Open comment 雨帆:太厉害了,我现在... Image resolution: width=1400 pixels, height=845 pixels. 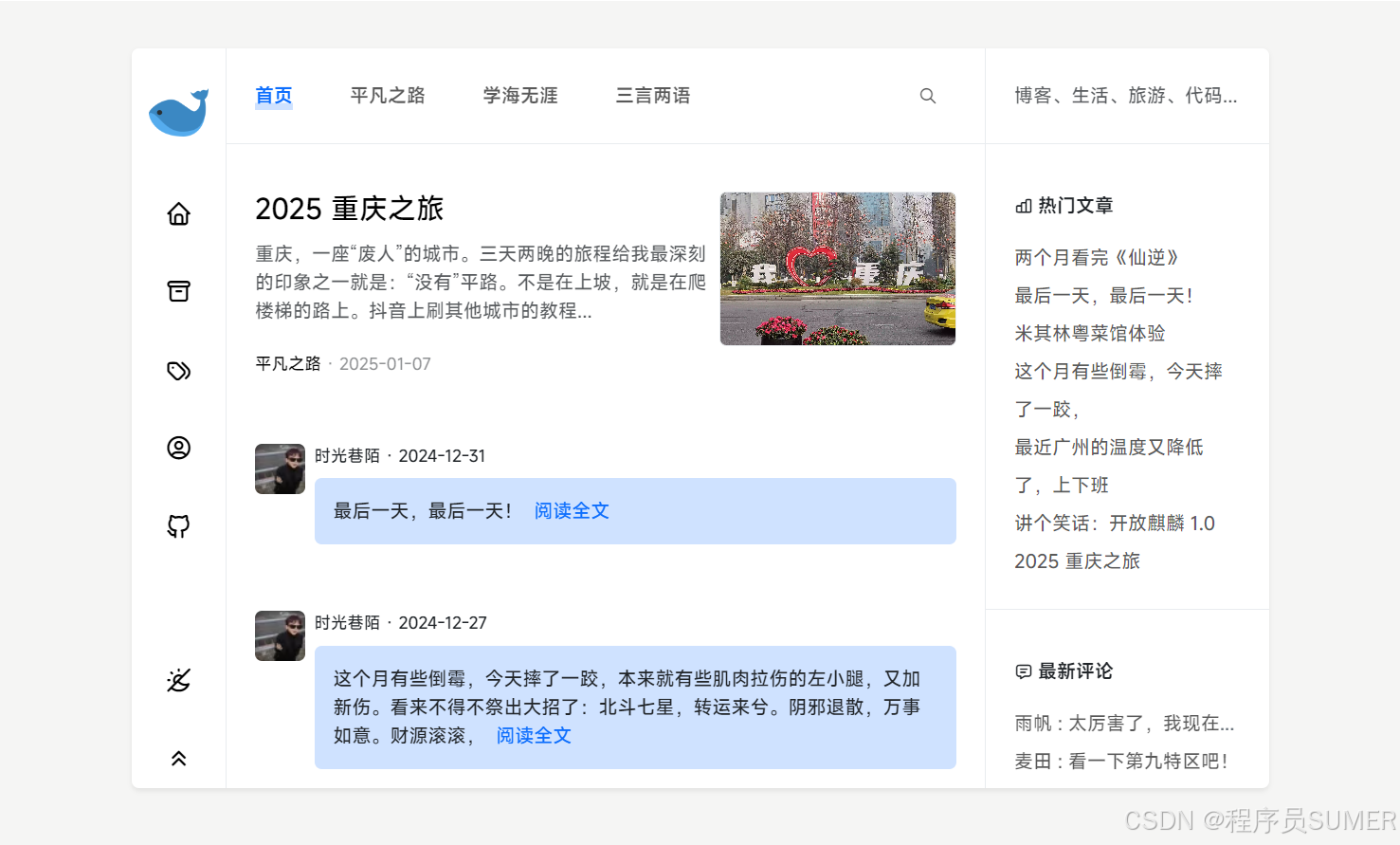coord(1124,724)
